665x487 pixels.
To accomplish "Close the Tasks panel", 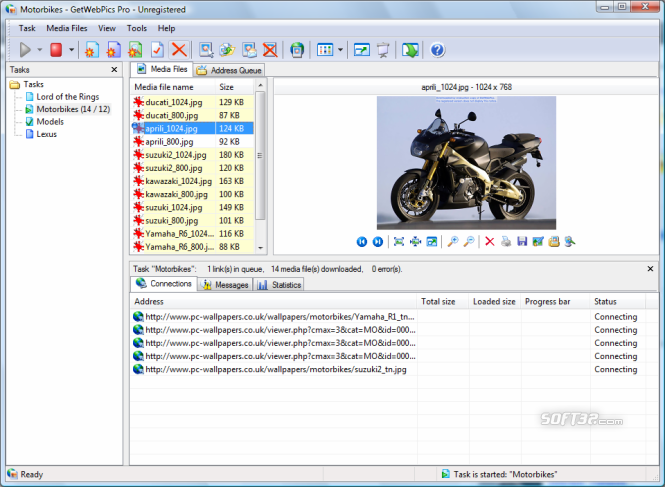I will (114, 70).
